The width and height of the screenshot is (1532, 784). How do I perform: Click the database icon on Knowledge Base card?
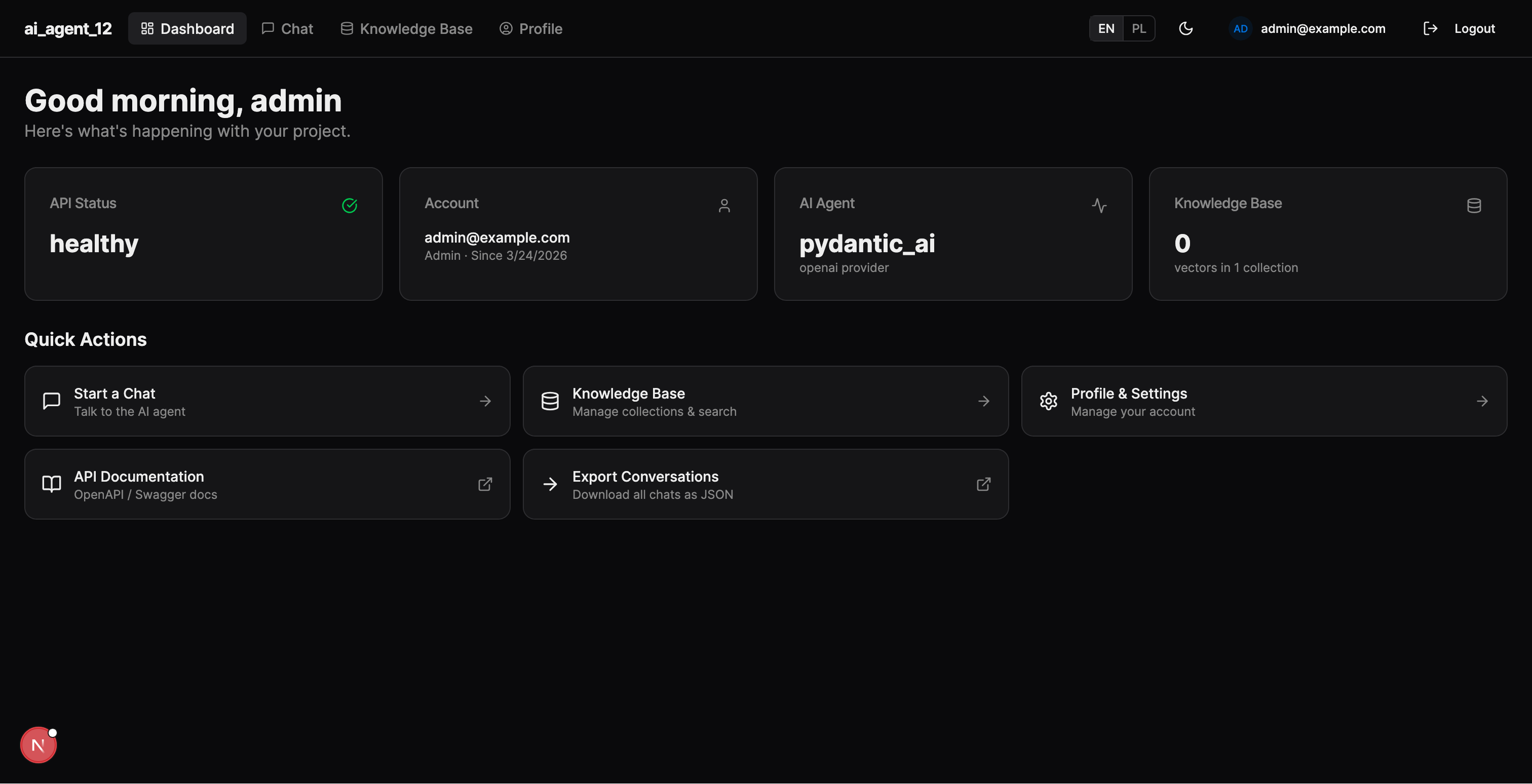[1474, 206]
